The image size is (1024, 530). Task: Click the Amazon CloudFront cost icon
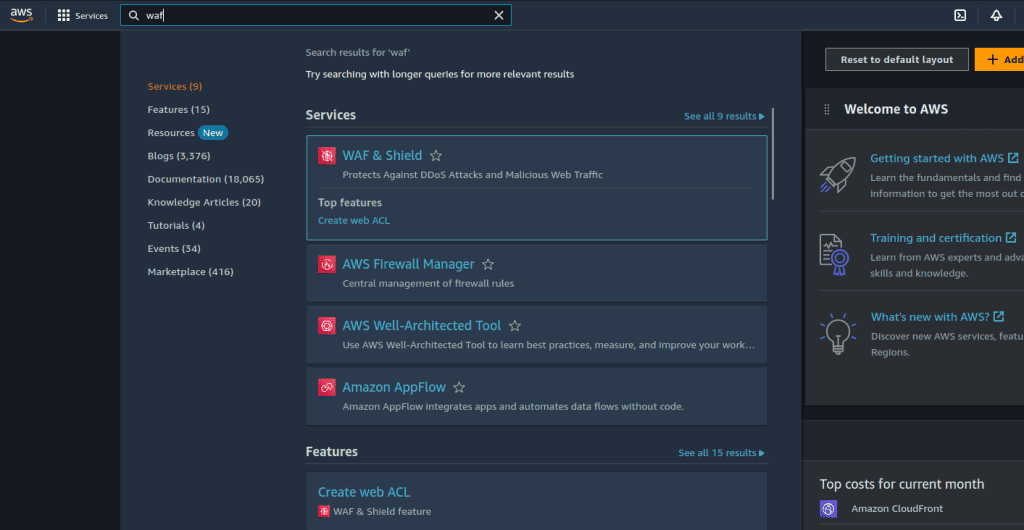[x=828, y=508]
